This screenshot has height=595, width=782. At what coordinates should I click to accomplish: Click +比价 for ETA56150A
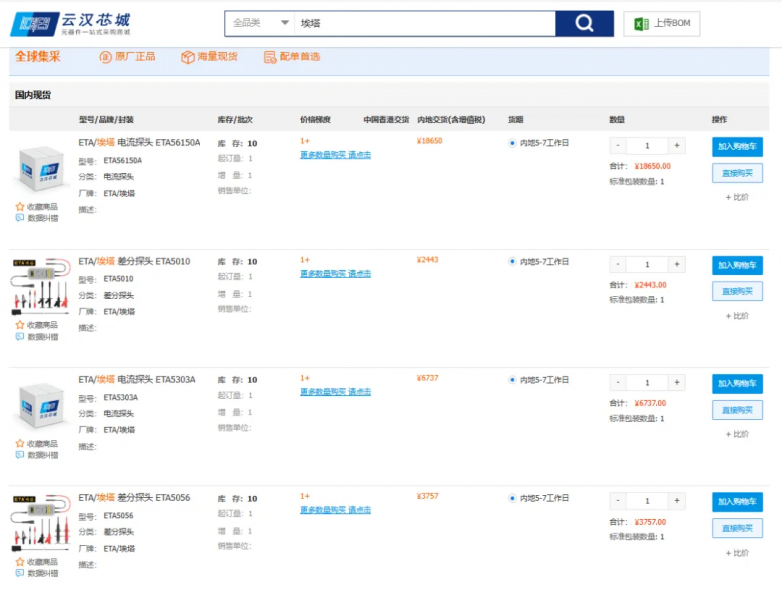coord(737,198)
